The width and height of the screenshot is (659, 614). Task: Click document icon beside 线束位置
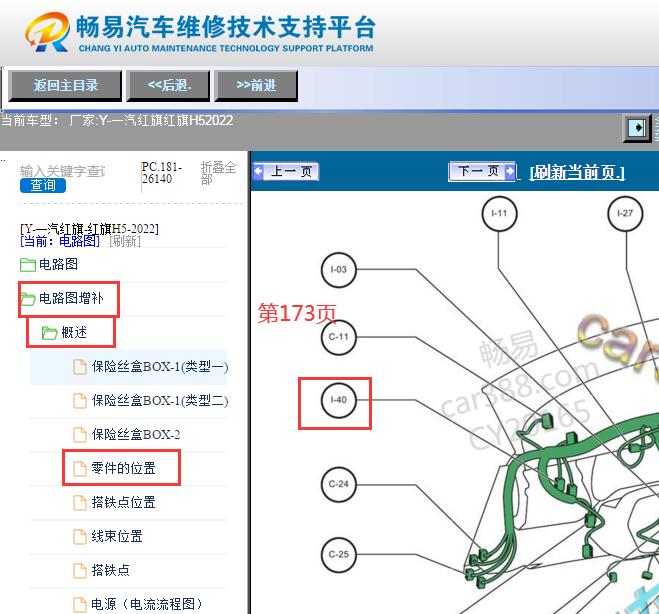click(80, 537)
